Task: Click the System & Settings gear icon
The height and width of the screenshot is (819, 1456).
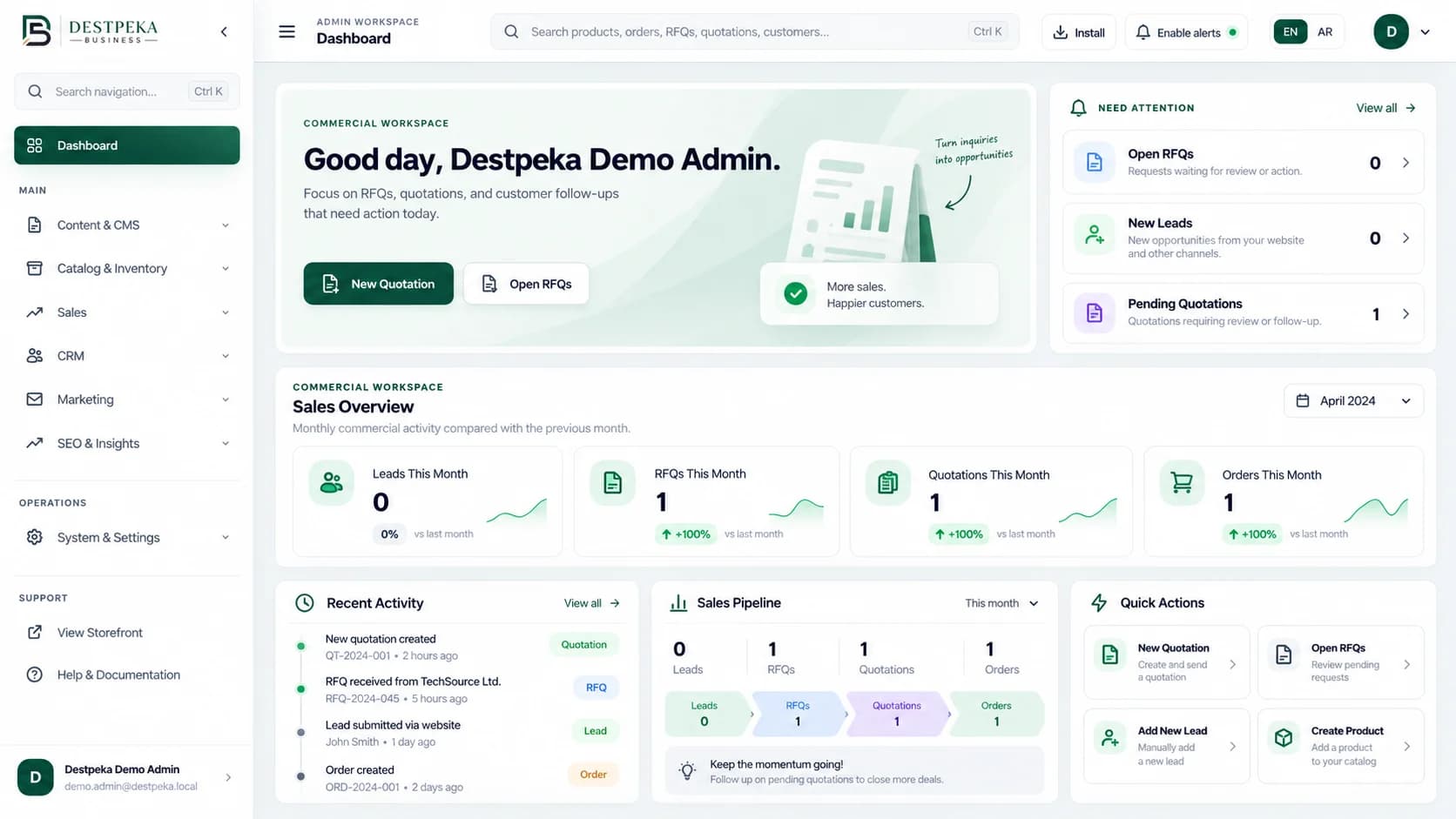Action: point(35,537)
